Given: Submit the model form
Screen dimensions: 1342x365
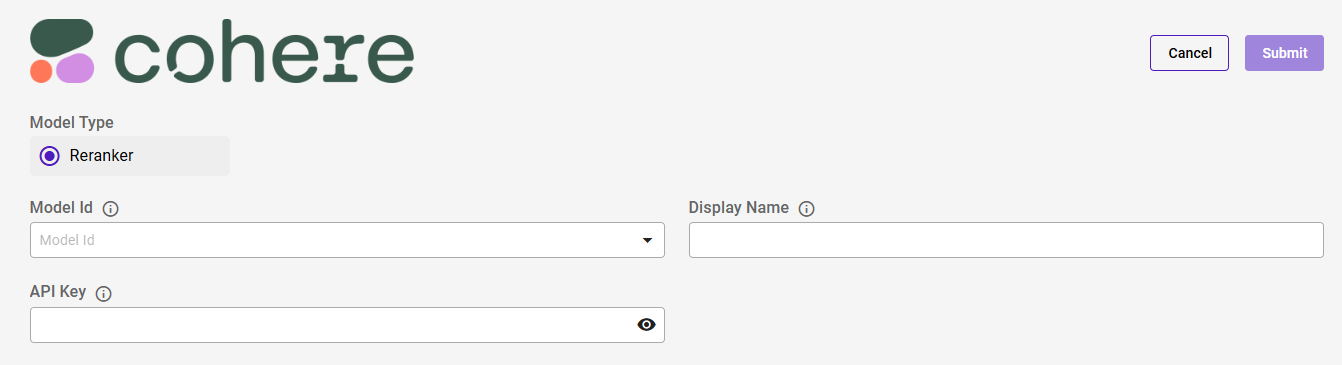Looking at the screenshot, I should click(1284, 53).
